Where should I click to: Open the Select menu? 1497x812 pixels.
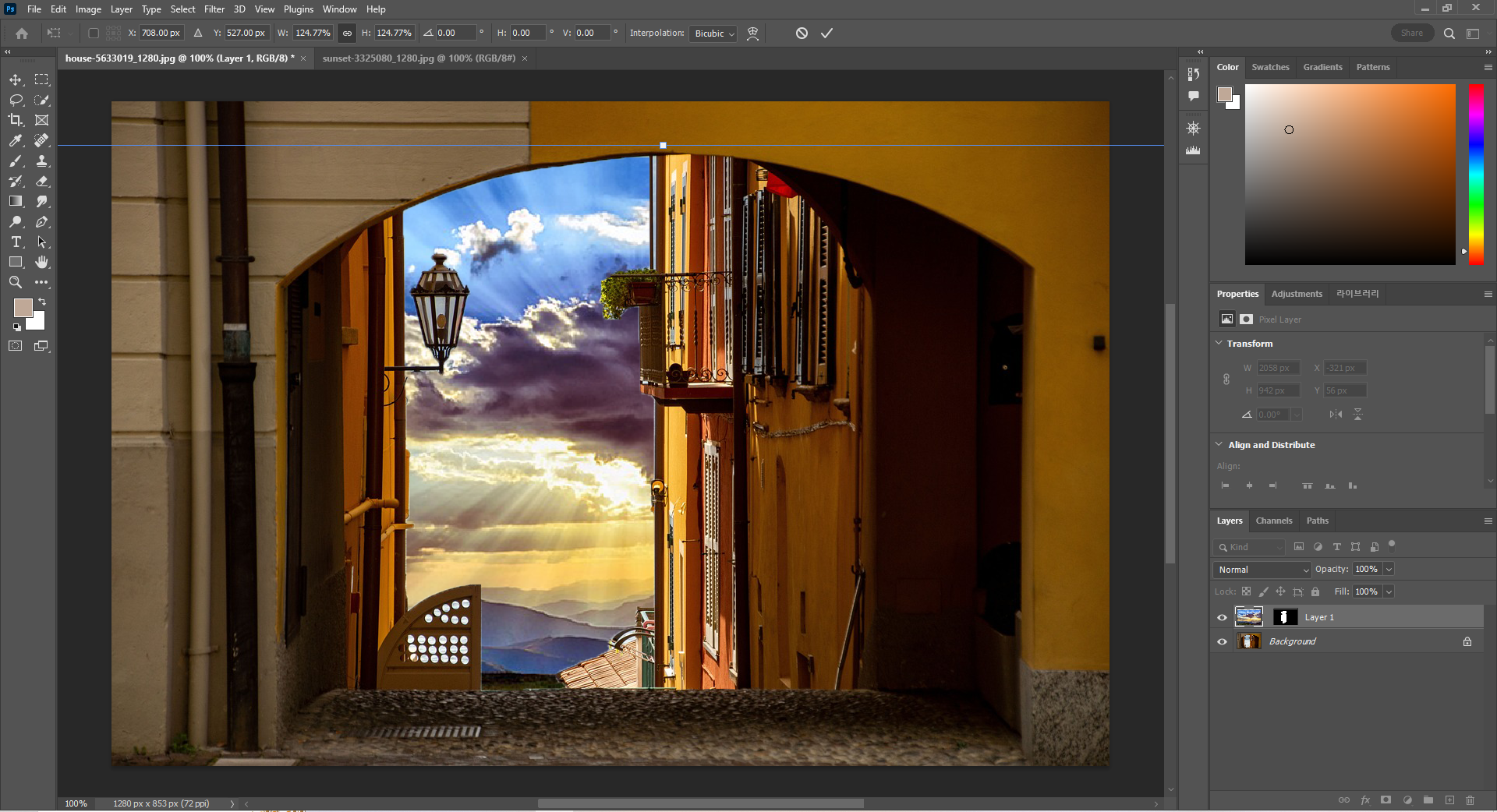[183, 9]
